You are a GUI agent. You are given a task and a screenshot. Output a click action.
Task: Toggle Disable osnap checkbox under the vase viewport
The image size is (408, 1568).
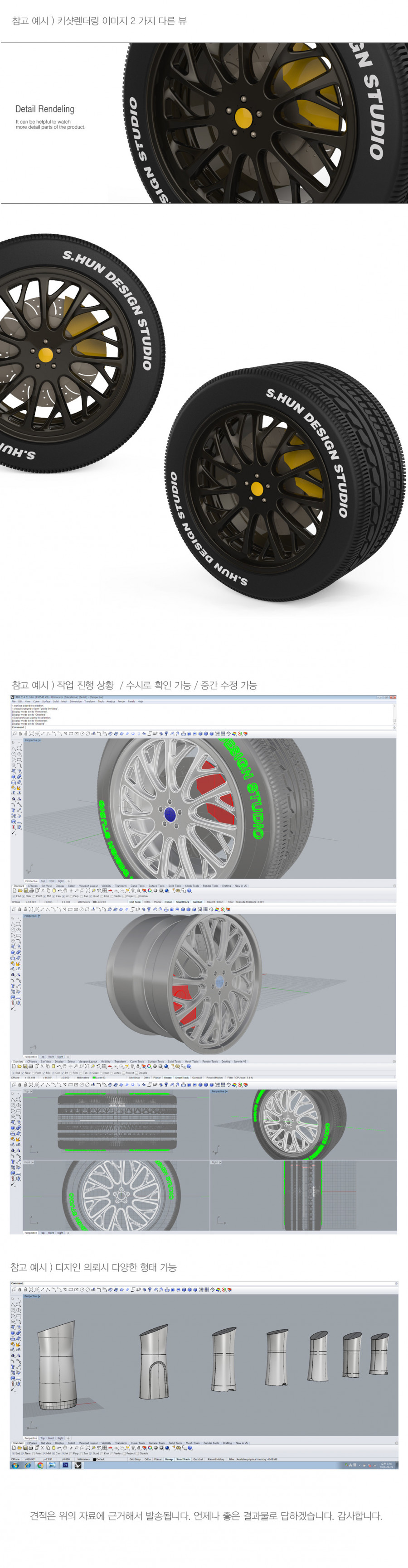[138, 1453]
